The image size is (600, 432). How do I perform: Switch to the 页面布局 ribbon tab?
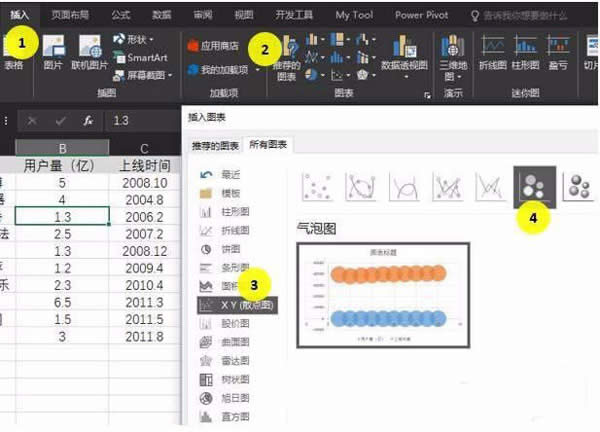coord(69,15)
